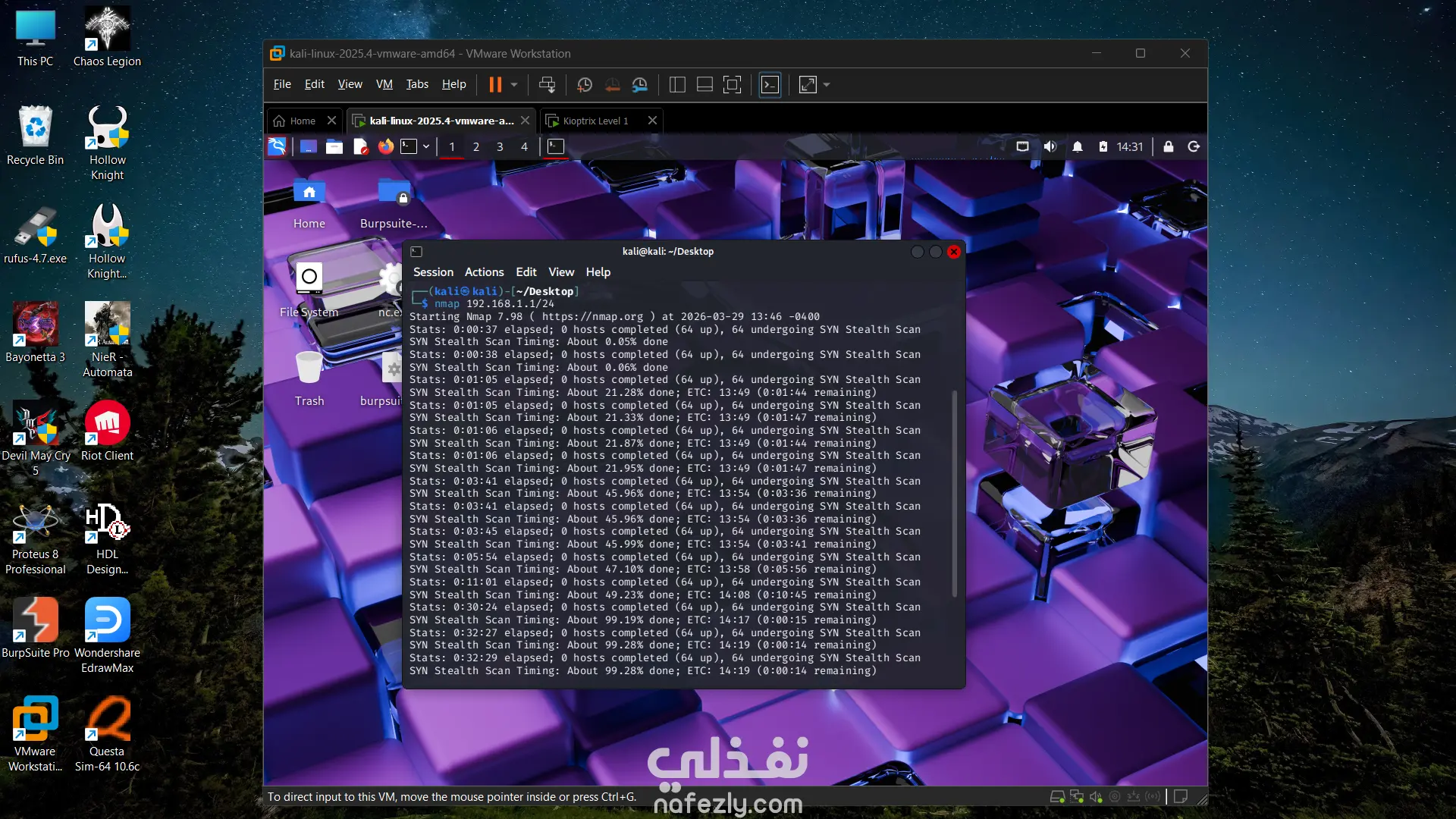
Task: Open the Kali applications menu
Action: click(277, 146)
